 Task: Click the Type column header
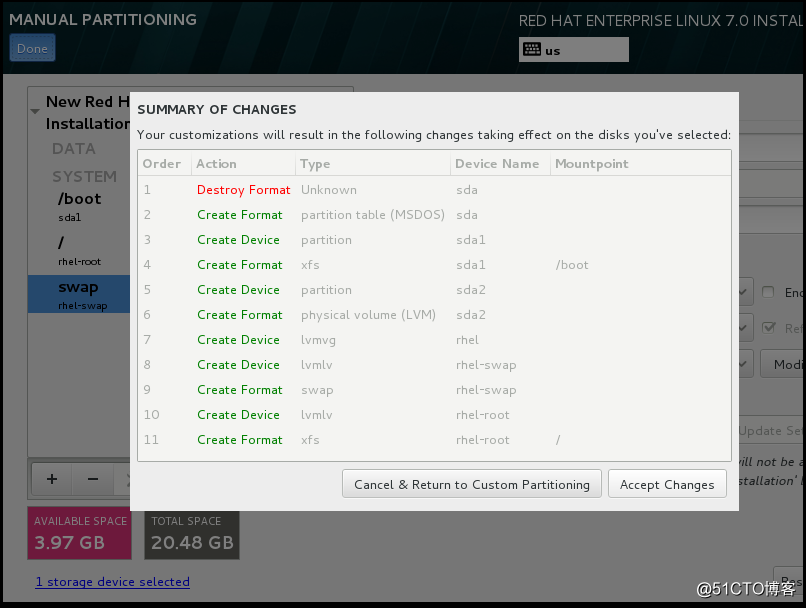pyautogui.click(x=373, y=163)
